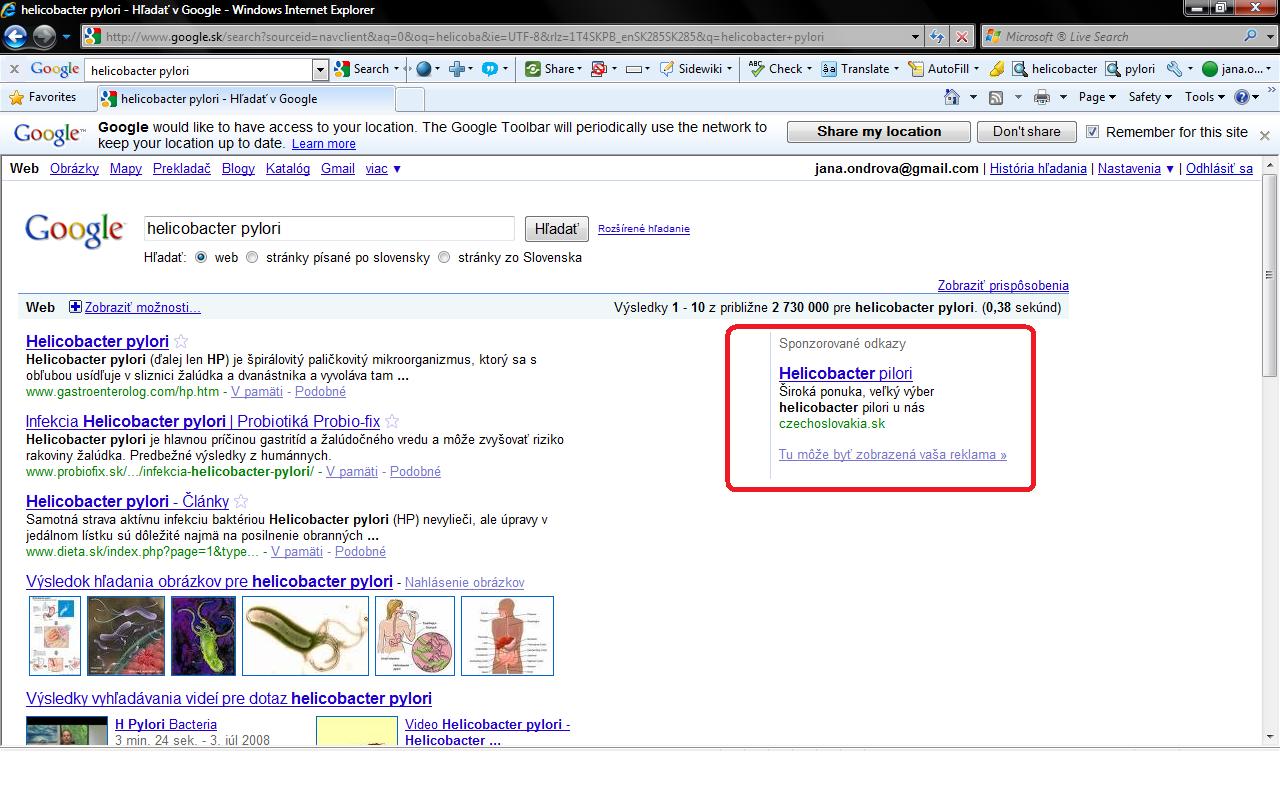1280x800 pixels.
Task: Click the yellow highlighter toolbar icon
Action: 996,69
